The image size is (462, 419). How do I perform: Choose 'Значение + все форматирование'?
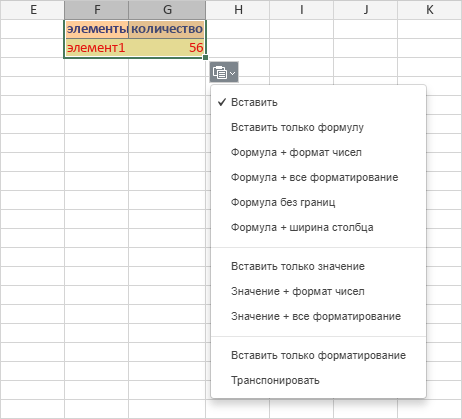coord(319,316)
